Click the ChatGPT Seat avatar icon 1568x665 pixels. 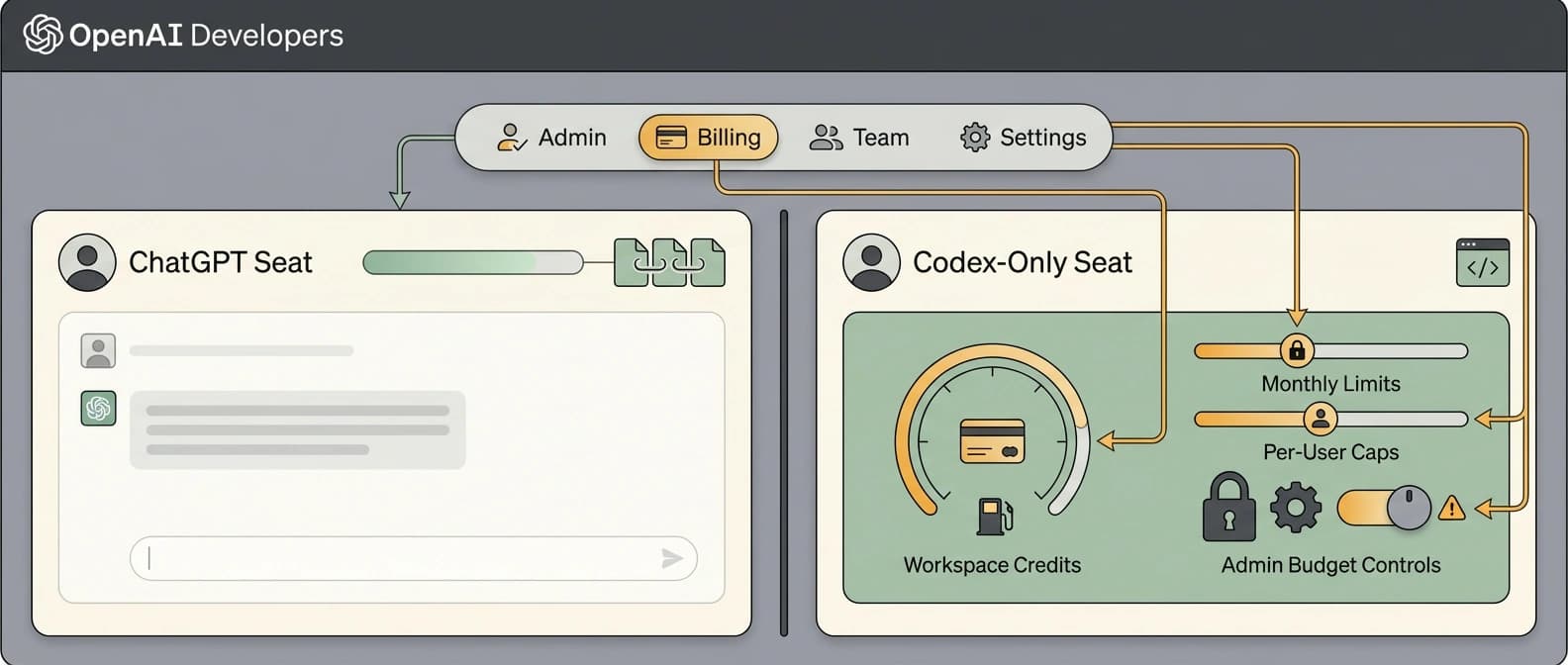pyautogui.click(x=87, y=262)
